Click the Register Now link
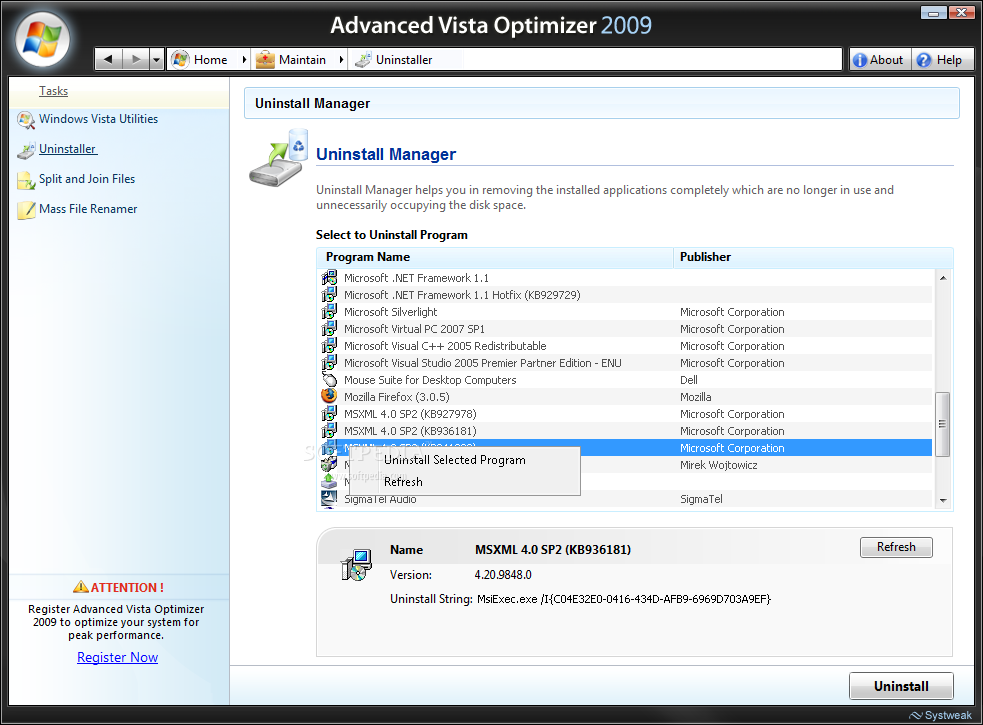The image size is (983, 725). 117,657
